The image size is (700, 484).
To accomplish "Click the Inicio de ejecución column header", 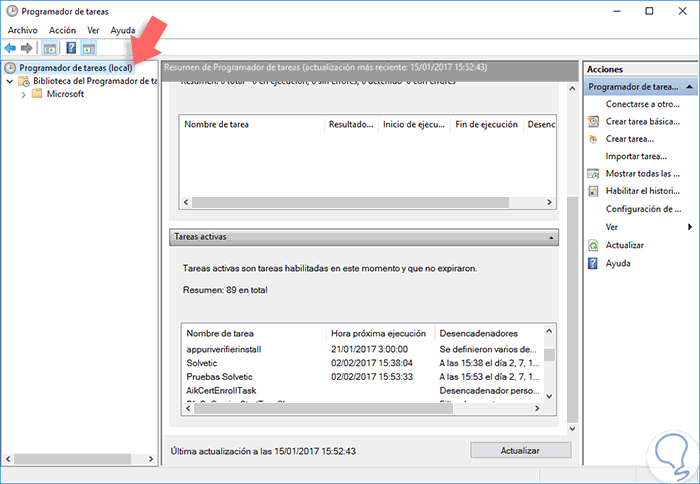I will point(414,125).
